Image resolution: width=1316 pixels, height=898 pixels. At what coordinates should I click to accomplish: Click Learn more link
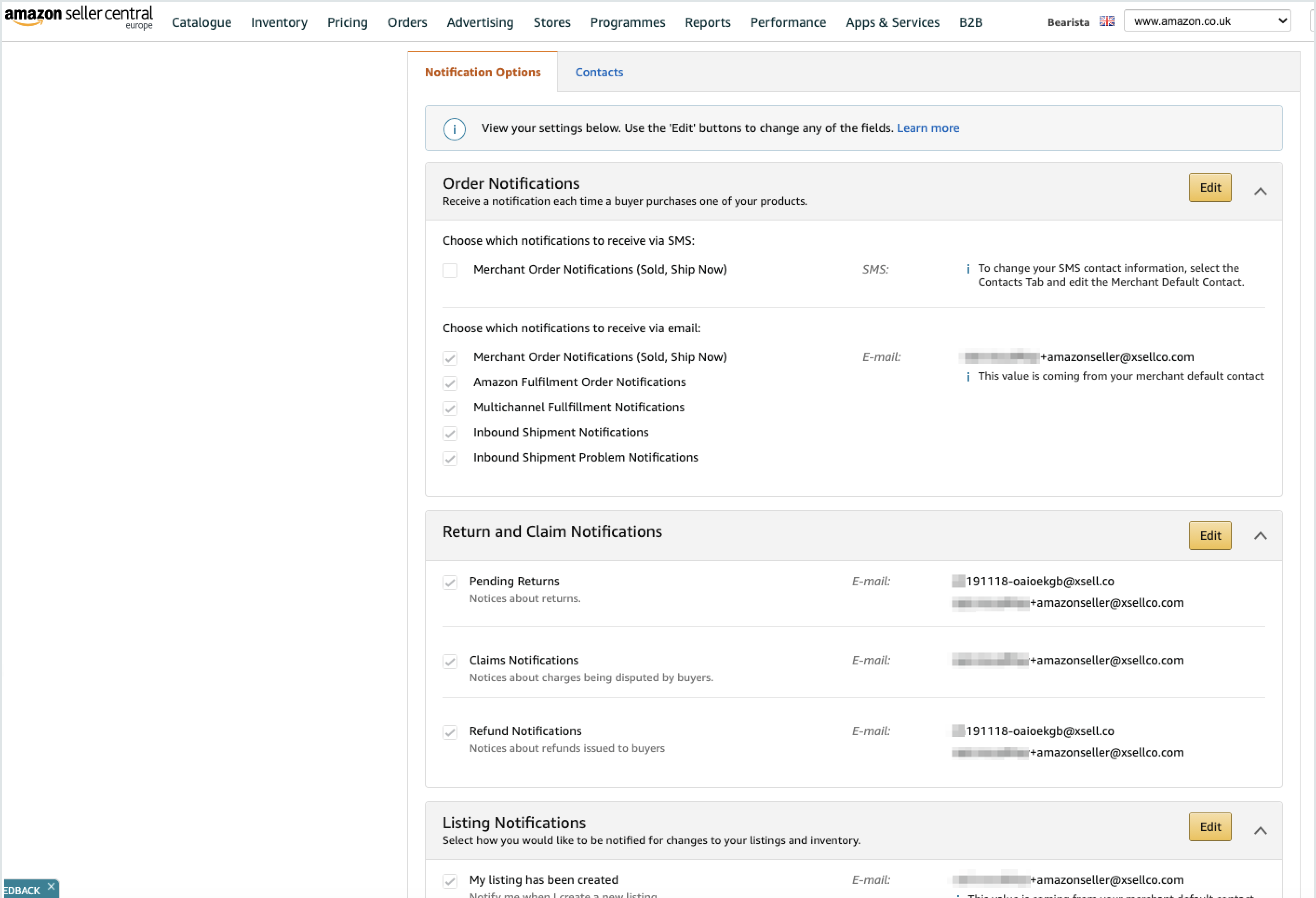(x=928, y=127)
